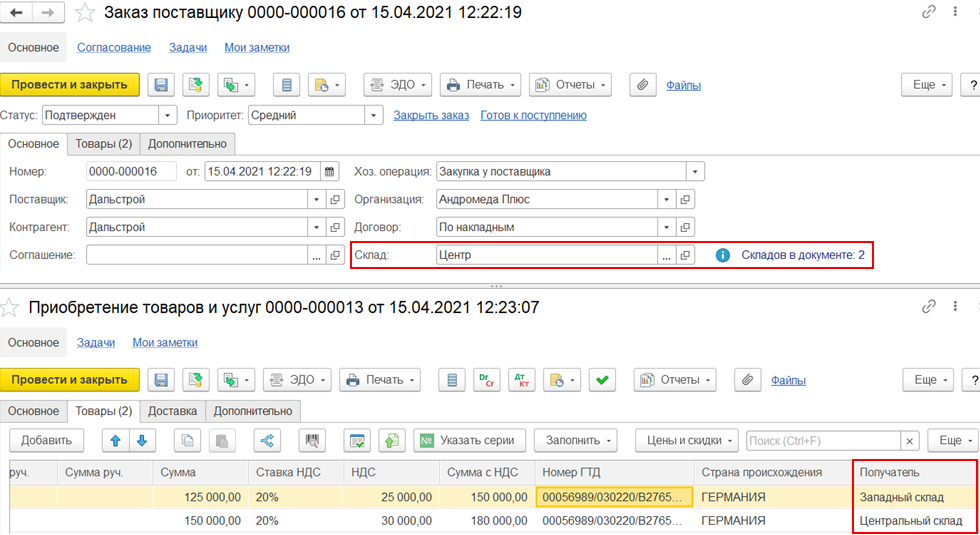Open Отчеты menu in supplier order toolbar
The width and height of the screenshot is (980, 535).
coord(571,85)
